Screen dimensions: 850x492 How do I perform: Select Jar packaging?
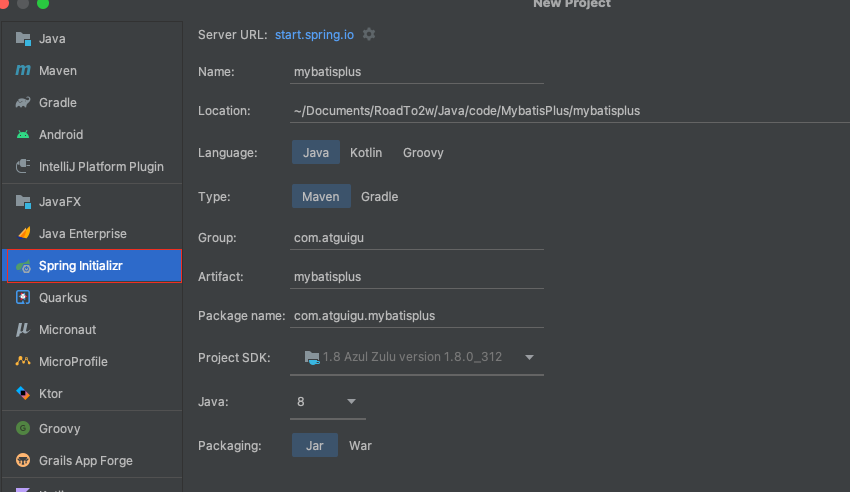[x=314, y=445]
